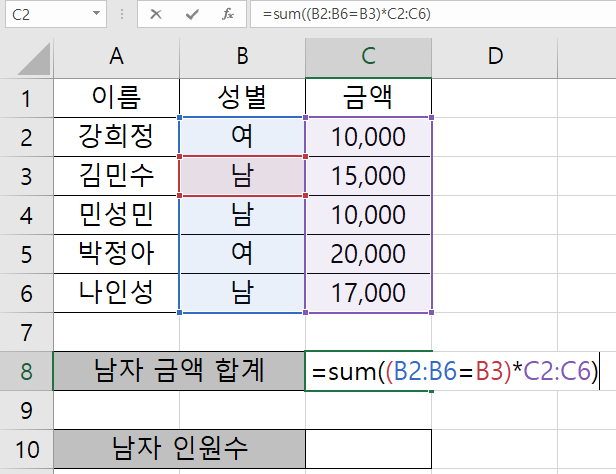Select the cell containing 나인성

(x=116, y=293)
